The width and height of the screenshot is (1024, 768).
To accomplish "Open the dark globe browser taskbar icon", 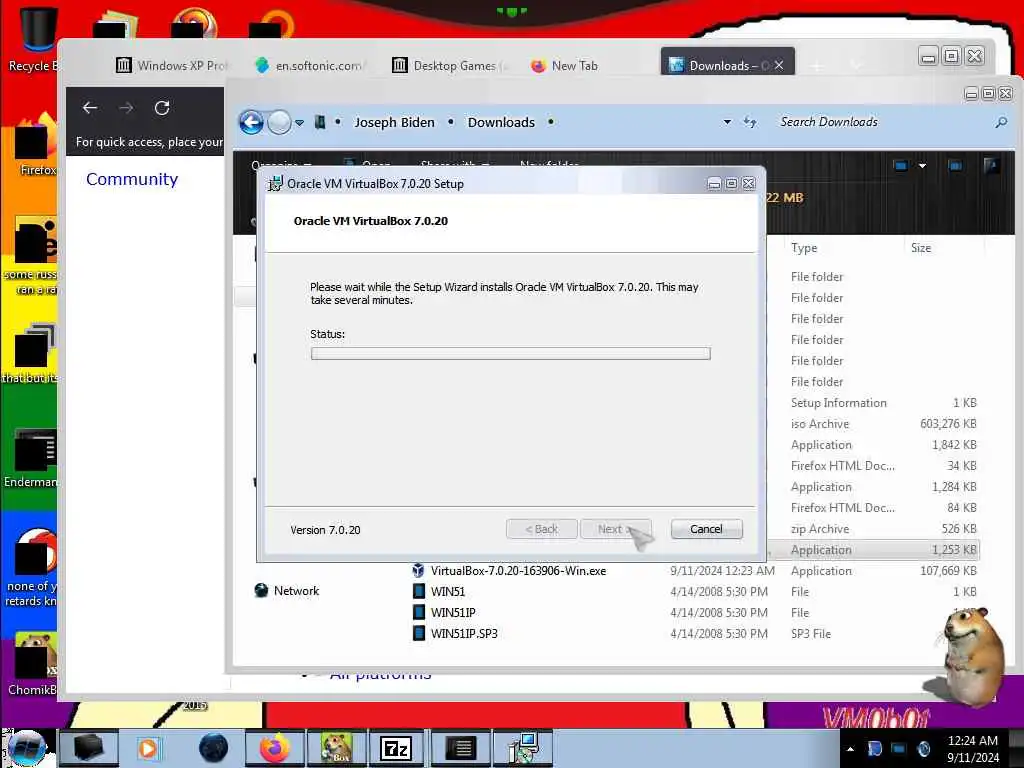I will 214,748.
